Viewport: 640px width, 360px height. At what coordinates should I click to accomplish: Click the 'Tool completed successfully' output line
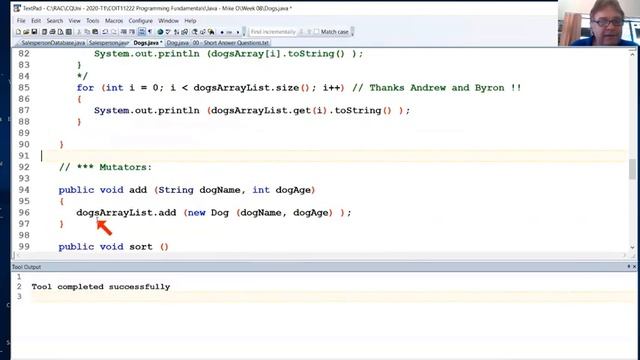[x=101, y=287]
